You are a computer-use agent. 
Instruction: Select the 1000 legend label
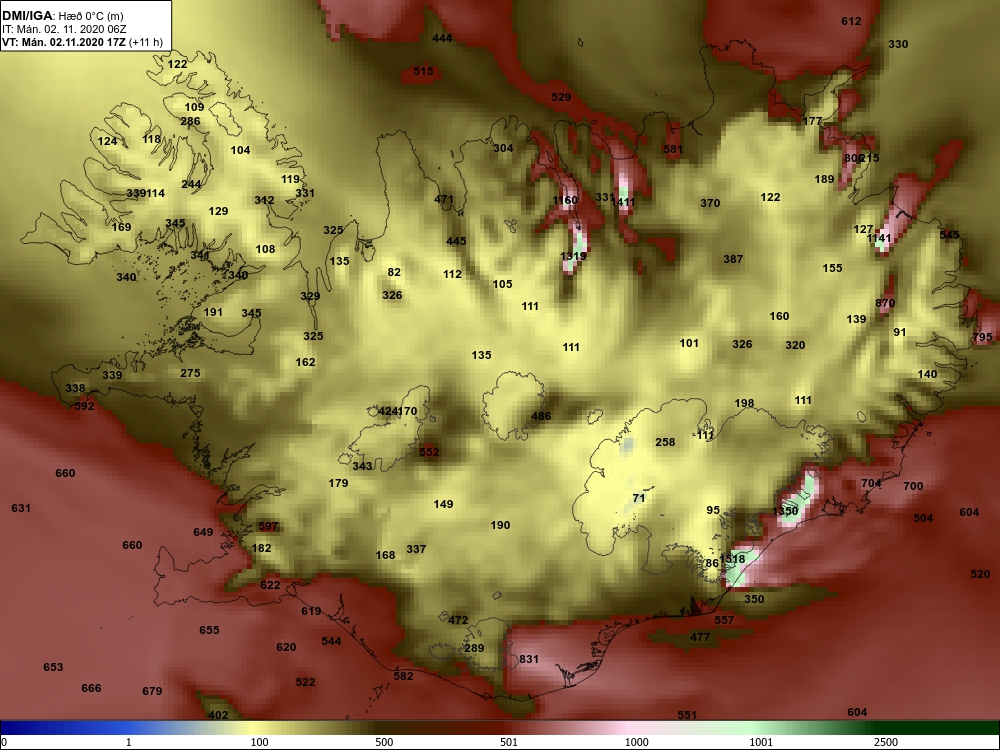[636, 743]
